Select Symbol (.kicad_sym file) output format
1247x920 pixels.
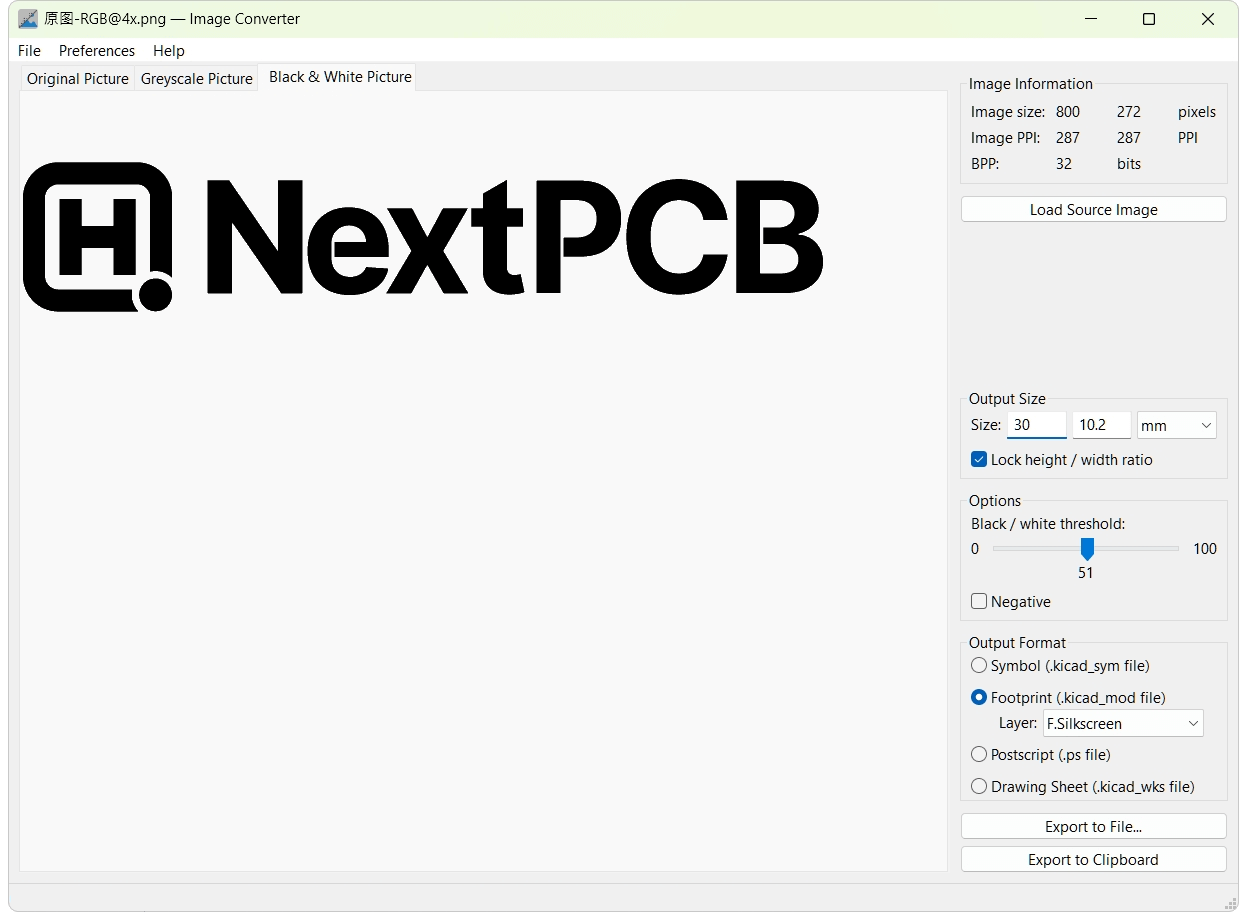(x=979, y=666)
